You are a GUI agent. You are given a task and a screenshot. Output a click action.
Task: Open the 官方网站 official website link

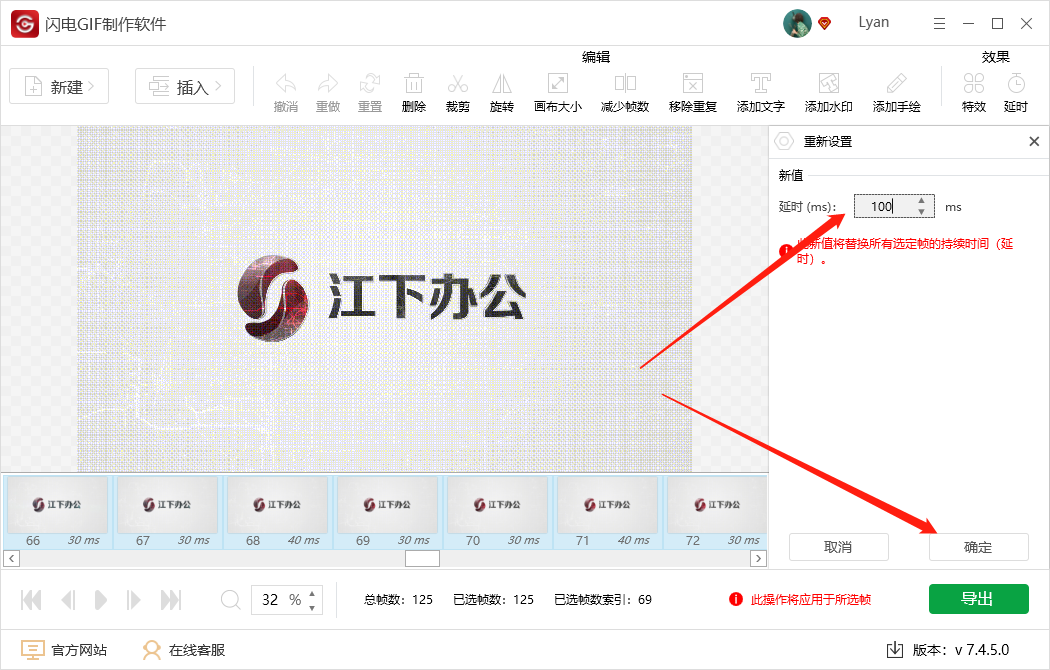[64, 650]
